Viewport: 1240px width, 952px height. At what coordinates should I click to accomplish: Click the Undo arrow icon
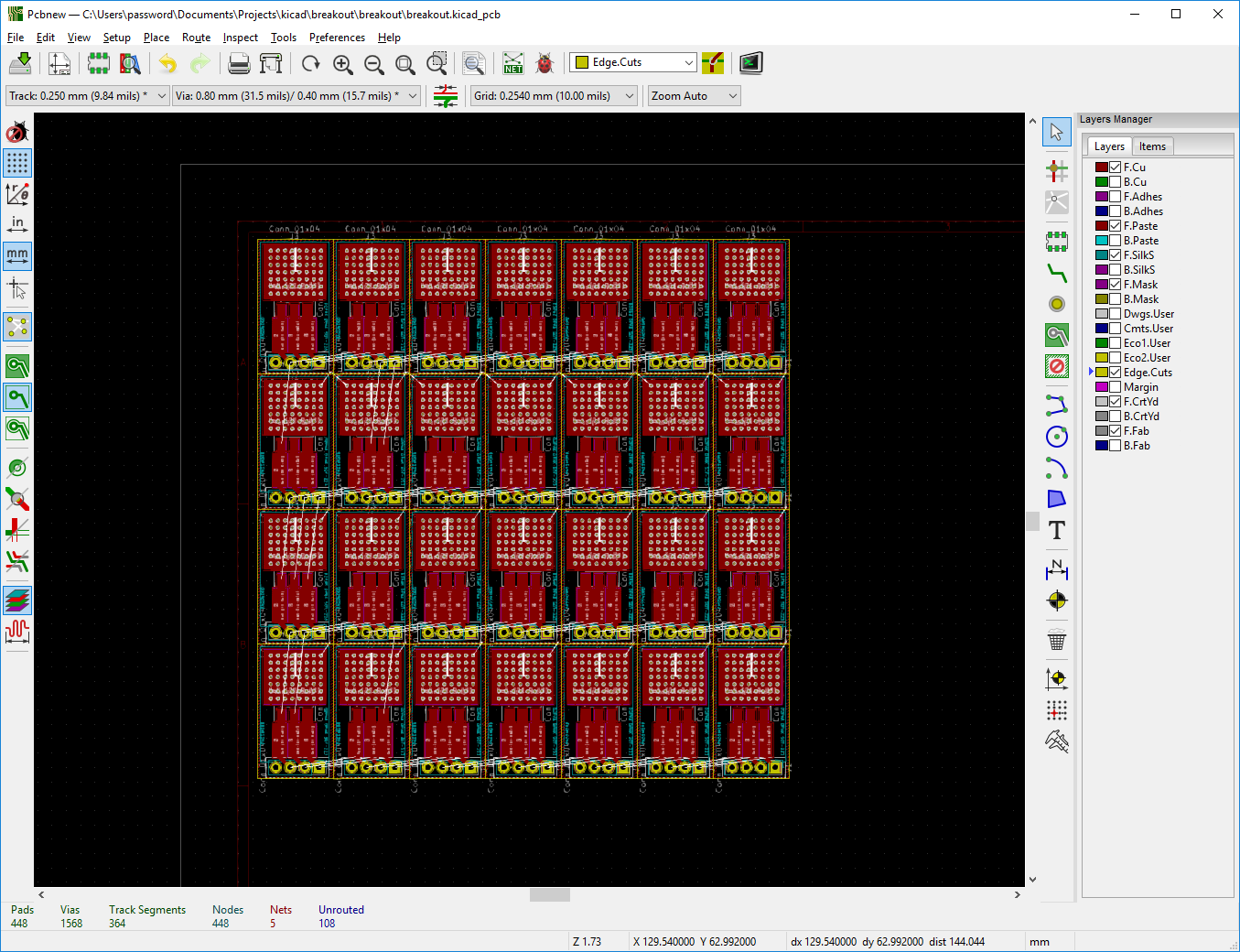pos(168,63)
